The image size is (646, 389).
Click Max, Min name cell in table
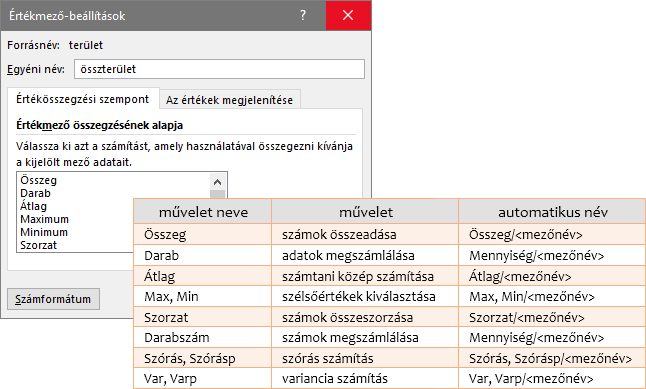coord(203,296)
